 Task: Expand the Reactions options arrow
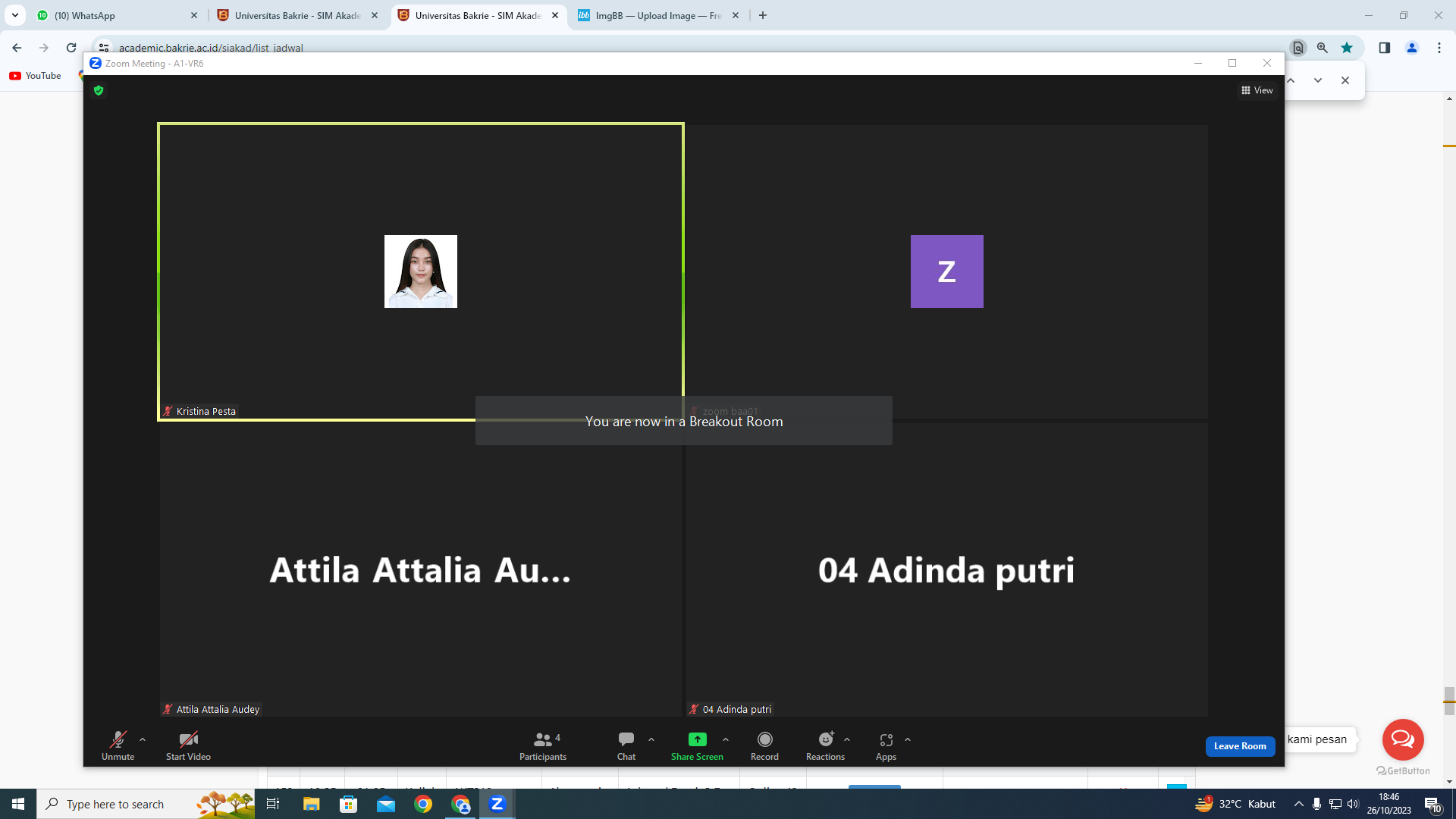847,739
